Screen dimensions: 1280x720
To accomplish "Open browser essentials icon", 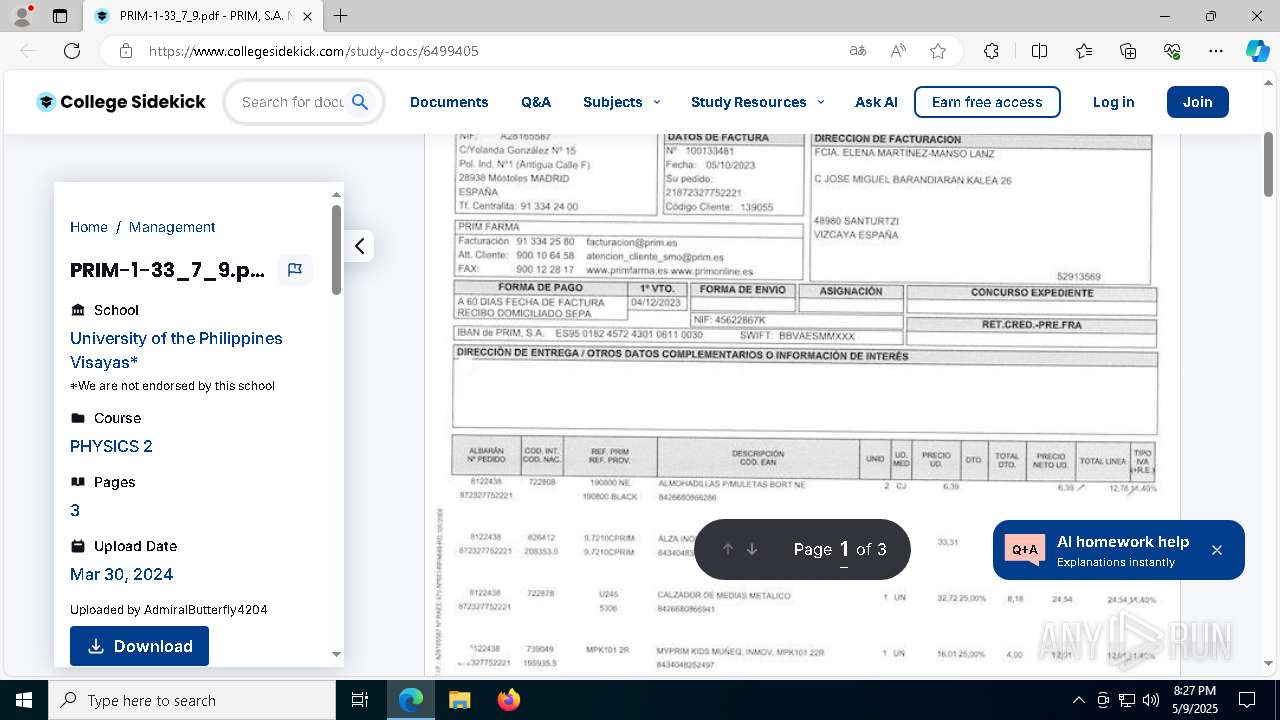I will [x=1172, y=51].
